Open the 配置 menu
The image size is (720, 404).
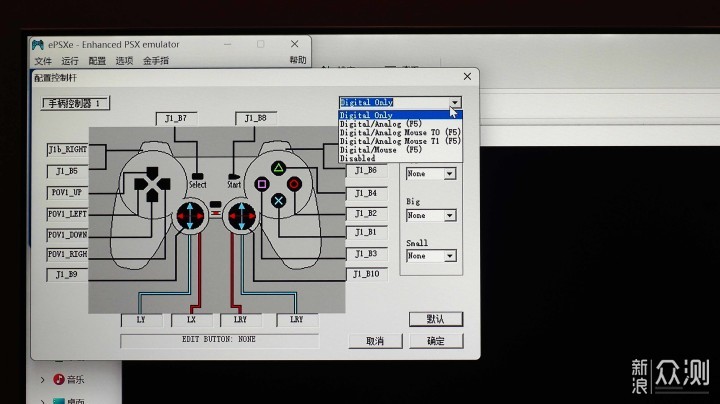[97, 61]
